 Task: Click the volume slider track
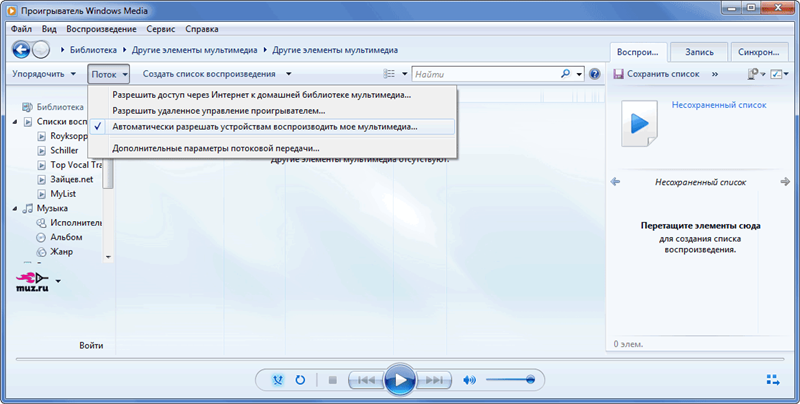510,380
